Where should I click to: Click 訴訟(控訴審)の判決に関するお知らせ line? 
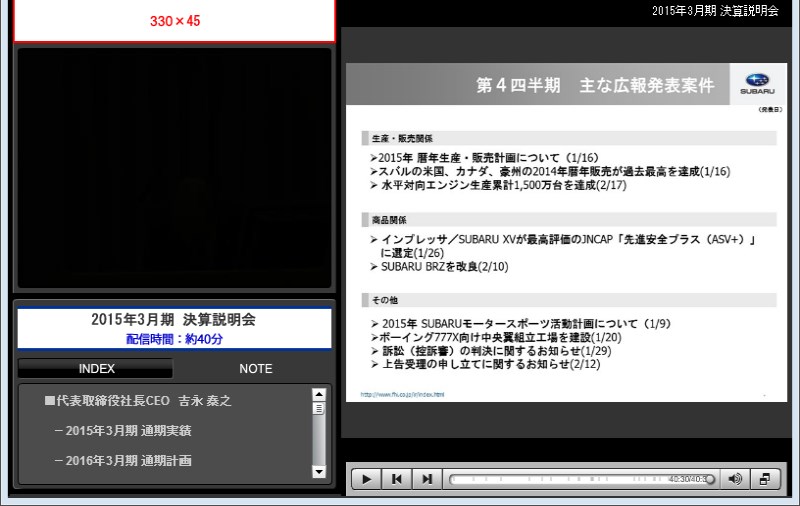(x=491, y=351)
